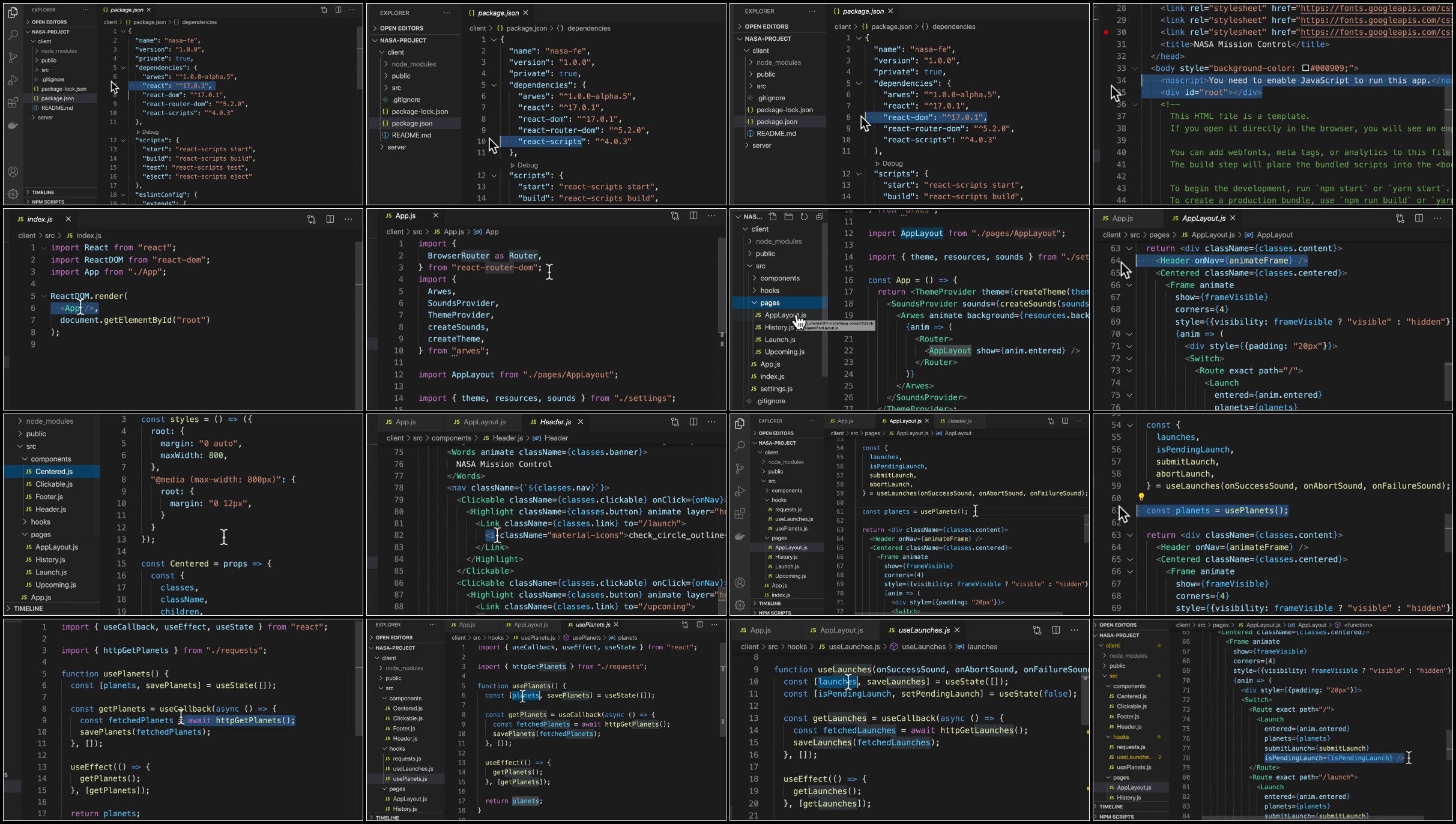Viewport: 1456px width, 824px height.
Task: Close the index.js tab
Action: (68, 219)
